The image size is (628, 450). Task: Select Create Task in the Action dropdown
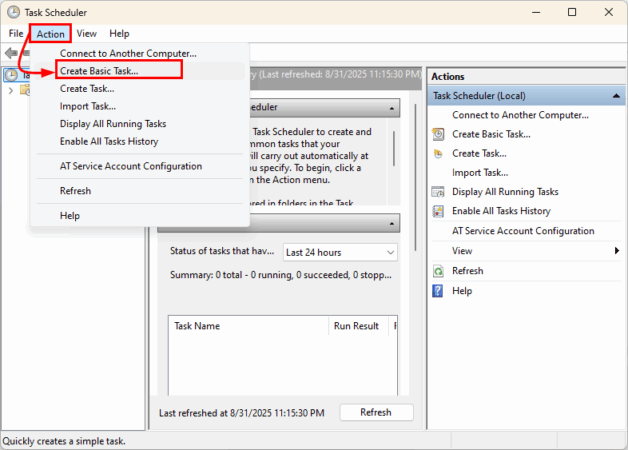point(139,88)
